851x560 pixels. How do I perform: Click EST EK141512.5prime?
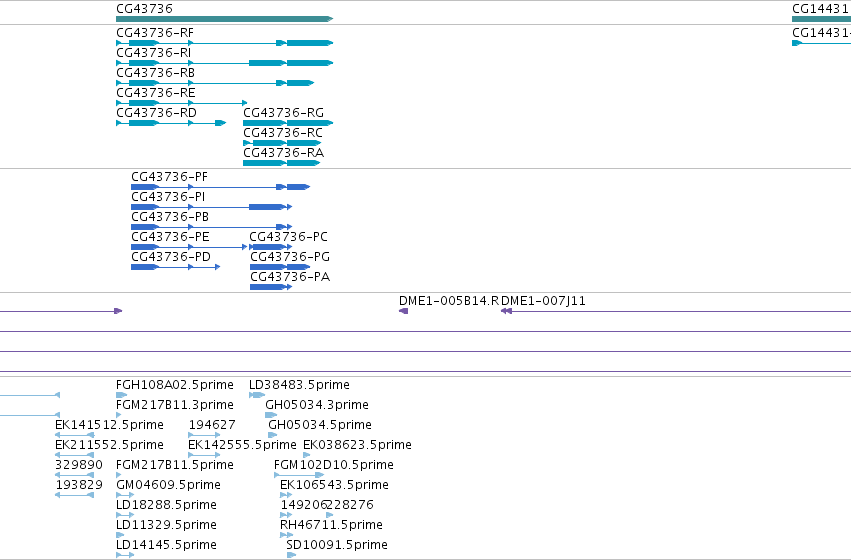click(110, 426)
